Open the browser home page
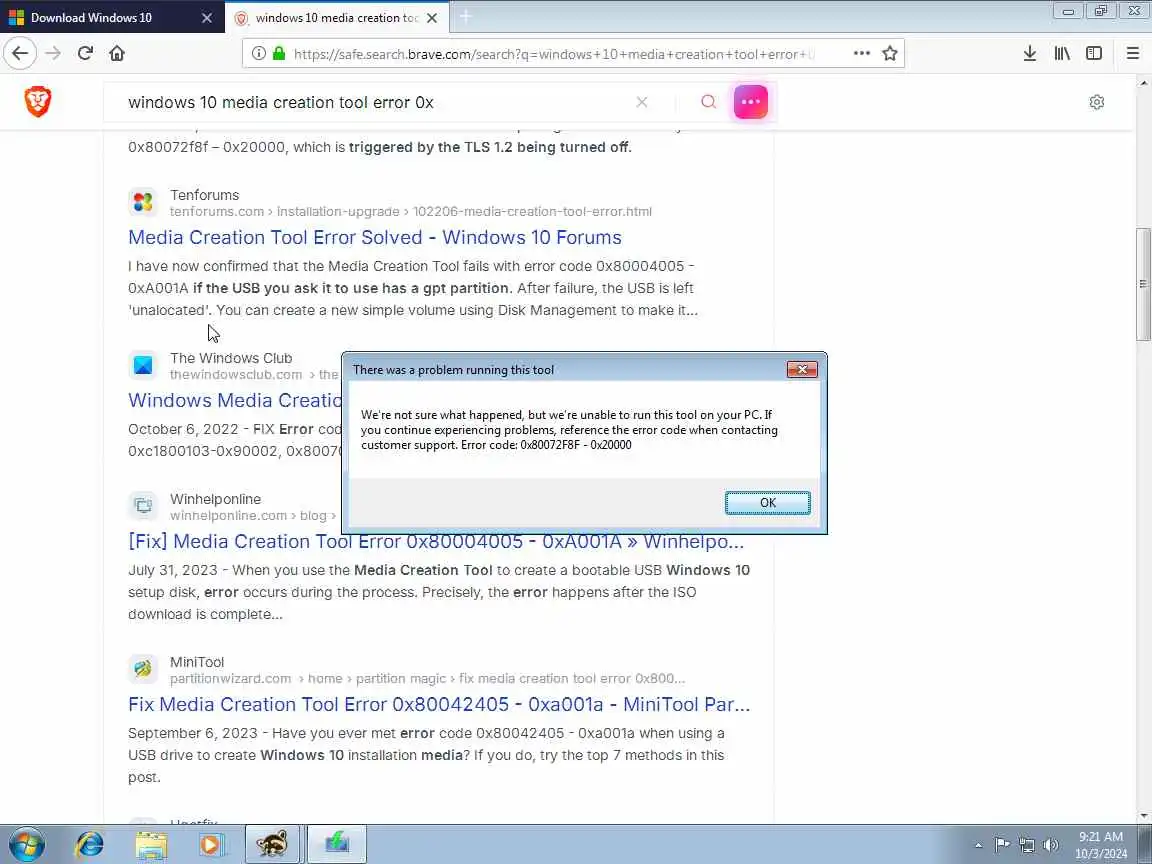This screenshot has height=864, width=1152. pyautogui.click(x=117, y=53)
